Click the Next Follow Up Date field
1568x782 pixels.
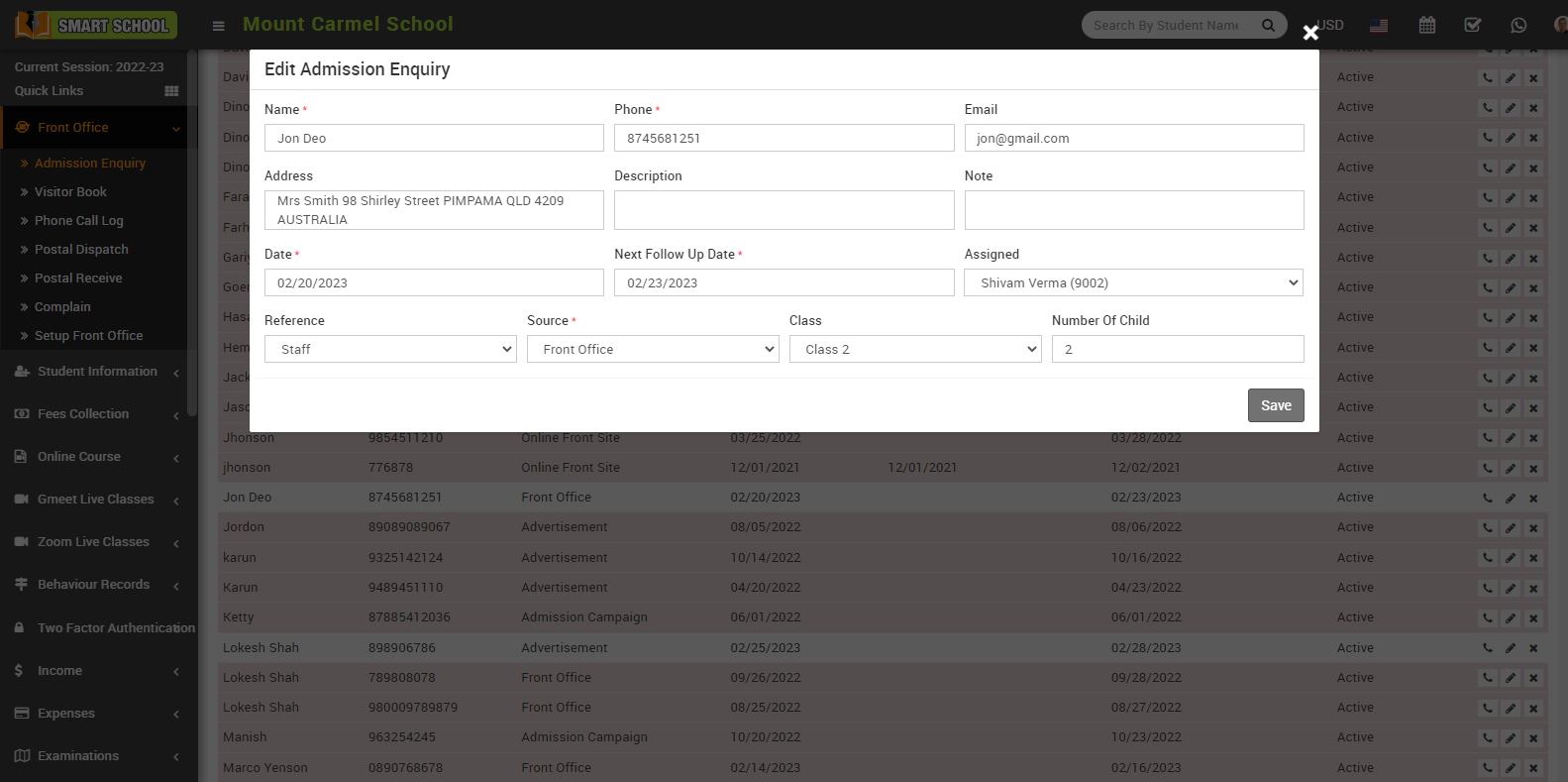coord(784,283)
